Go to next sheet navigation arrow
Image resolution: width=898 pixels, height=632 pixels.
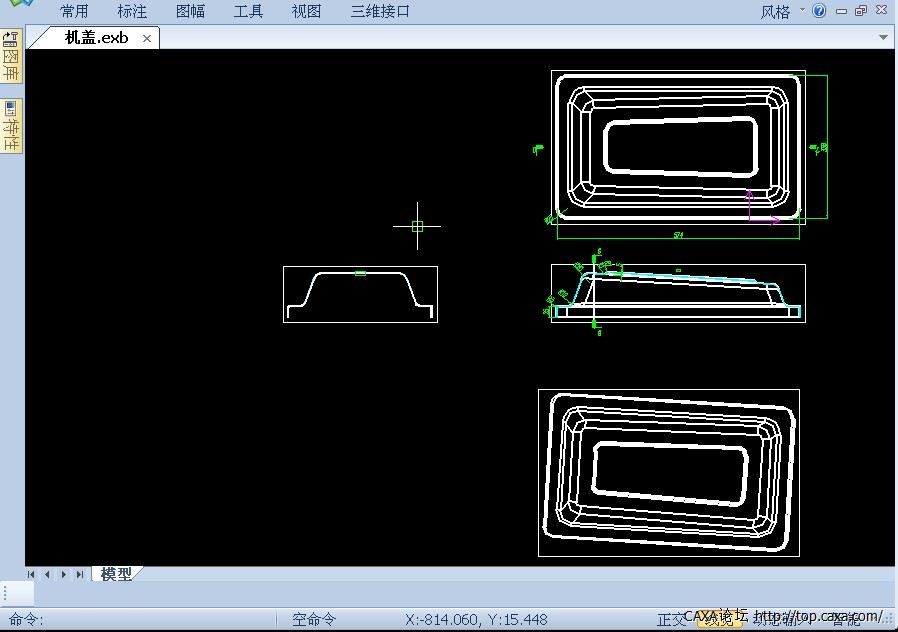click(63, 574)
